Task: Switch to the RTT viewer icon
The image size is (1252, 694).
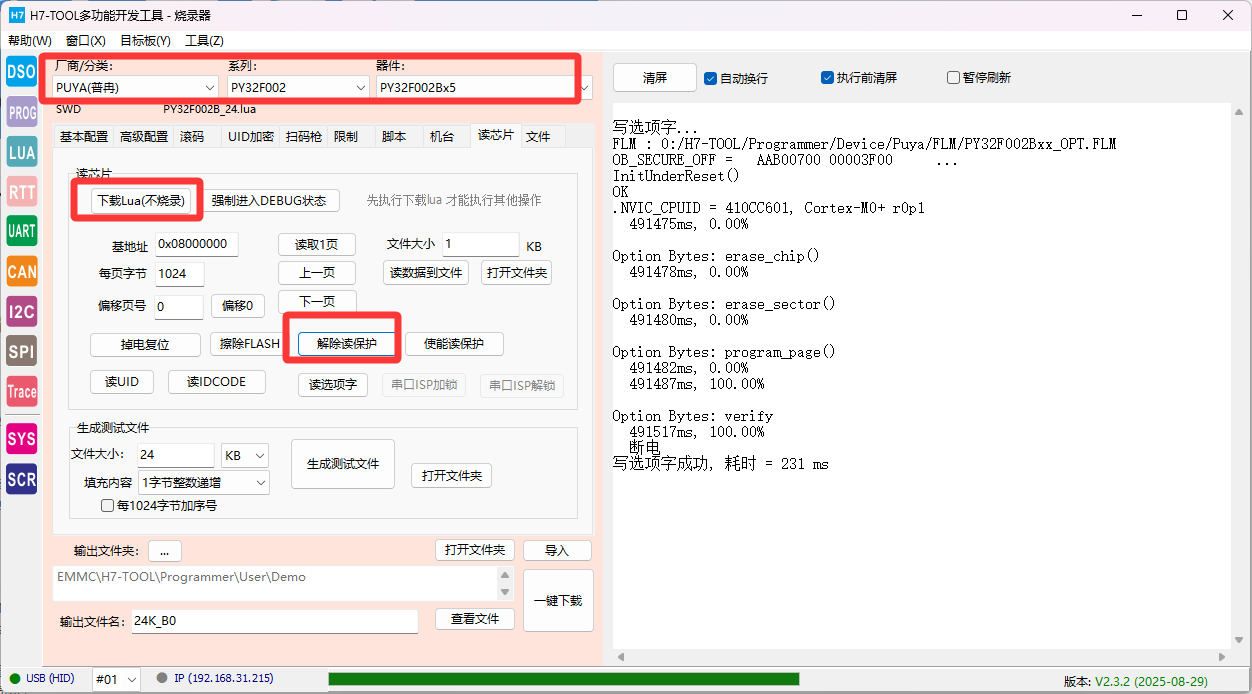Action: (x=22, y=192)
